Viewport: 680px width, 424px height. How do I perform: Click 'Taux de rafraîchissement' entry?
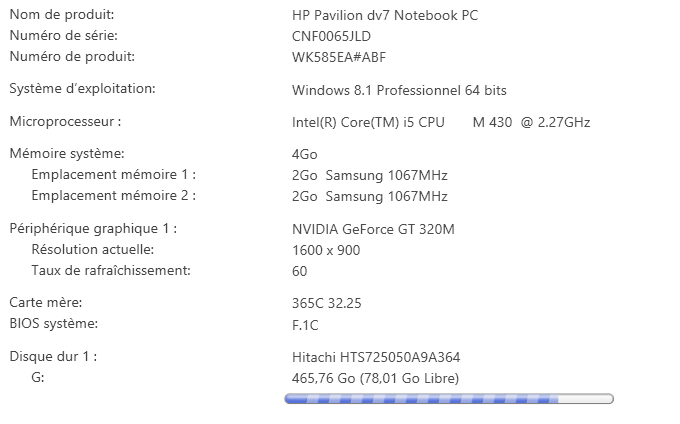110,270
